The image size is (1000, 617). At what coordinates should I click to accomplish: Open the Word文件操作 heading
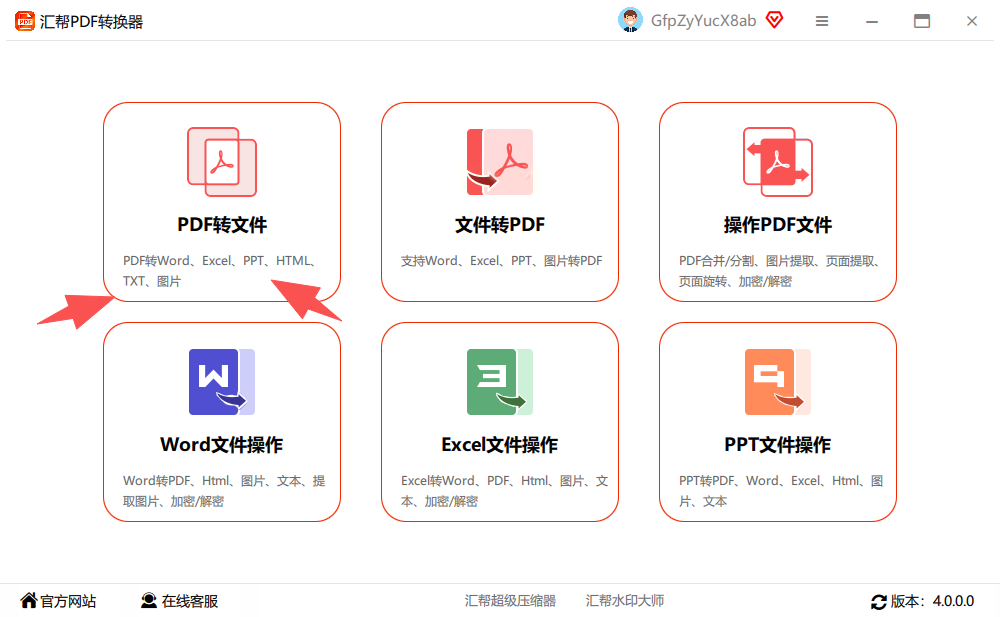click(221, 445)
